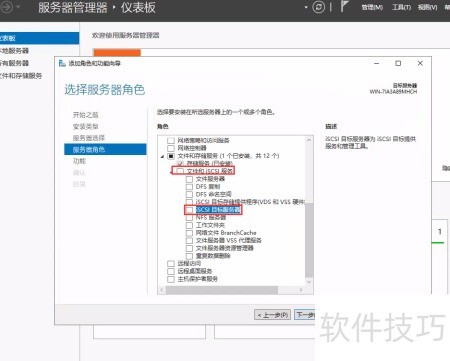Screen dimensions: 450x361
Task: Click the forward navigation arrow in header
Action: [7, 7]
